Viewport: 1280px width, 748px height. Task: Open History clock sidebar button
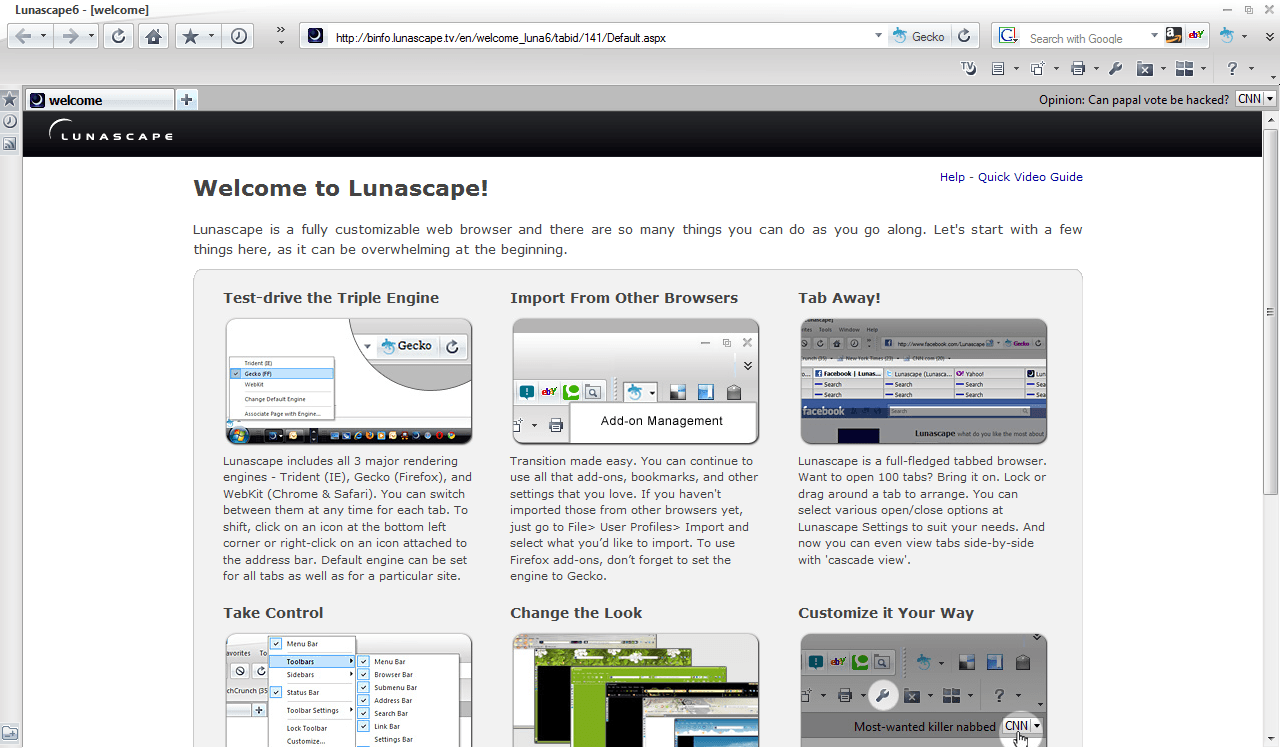tap(9, 121)
